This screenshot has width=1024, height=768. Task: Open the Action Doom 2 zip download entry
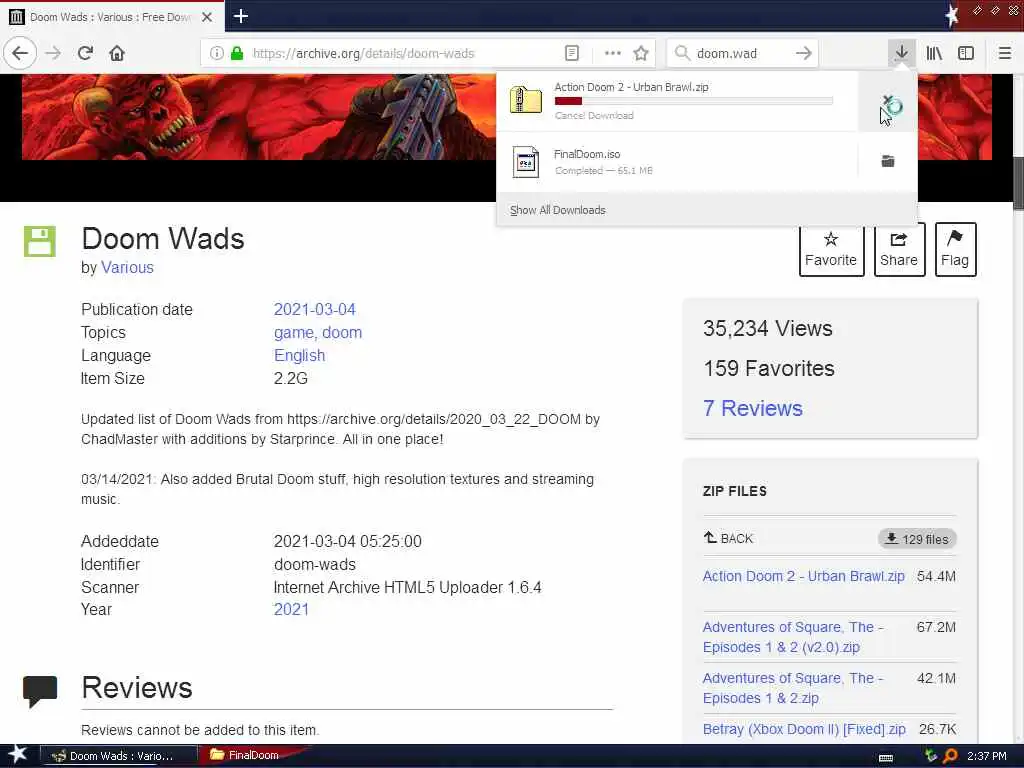677,101
